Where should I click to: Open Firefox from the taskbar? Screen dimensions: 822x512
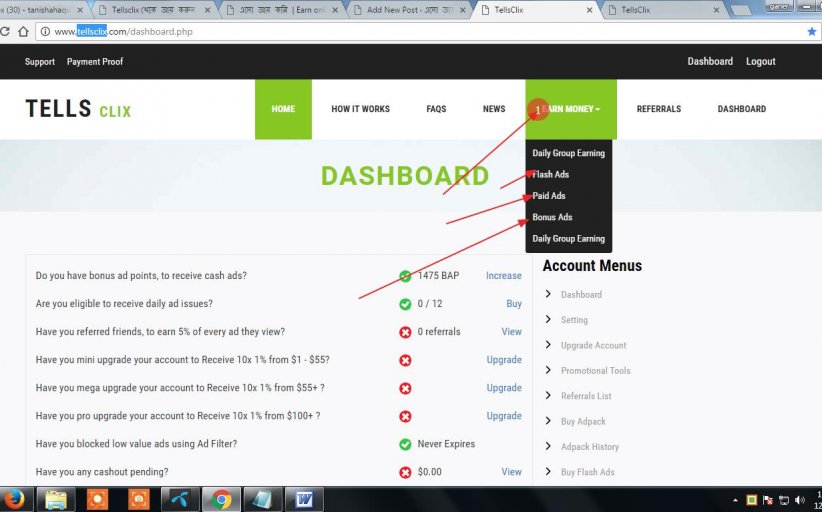14,498
